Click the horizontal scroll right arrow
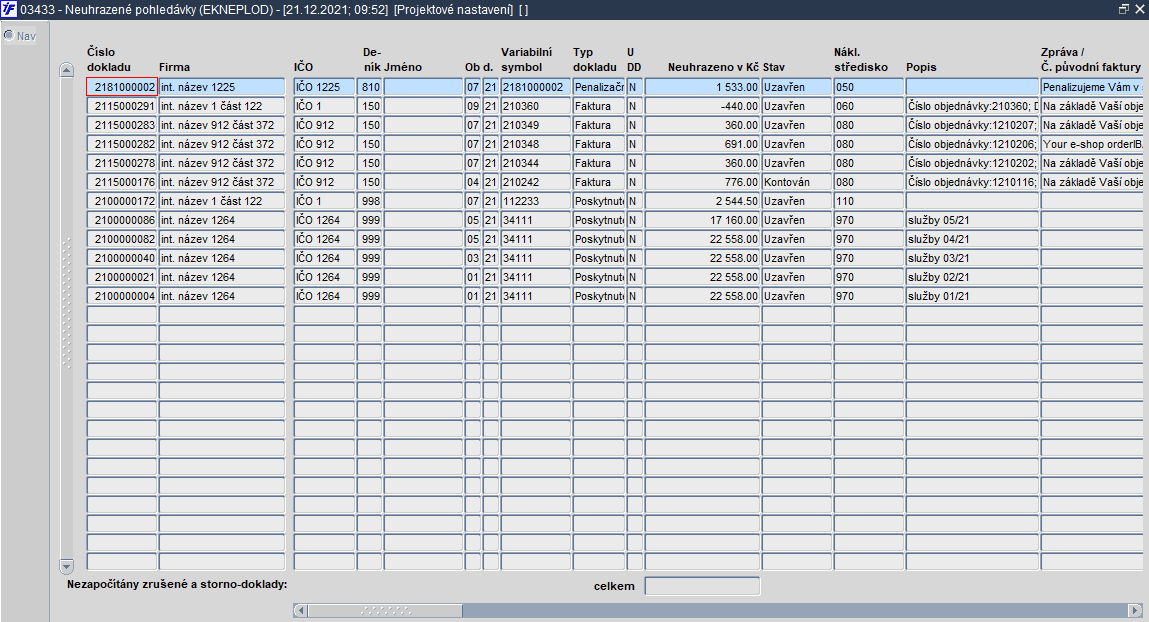 [1135, 610]
